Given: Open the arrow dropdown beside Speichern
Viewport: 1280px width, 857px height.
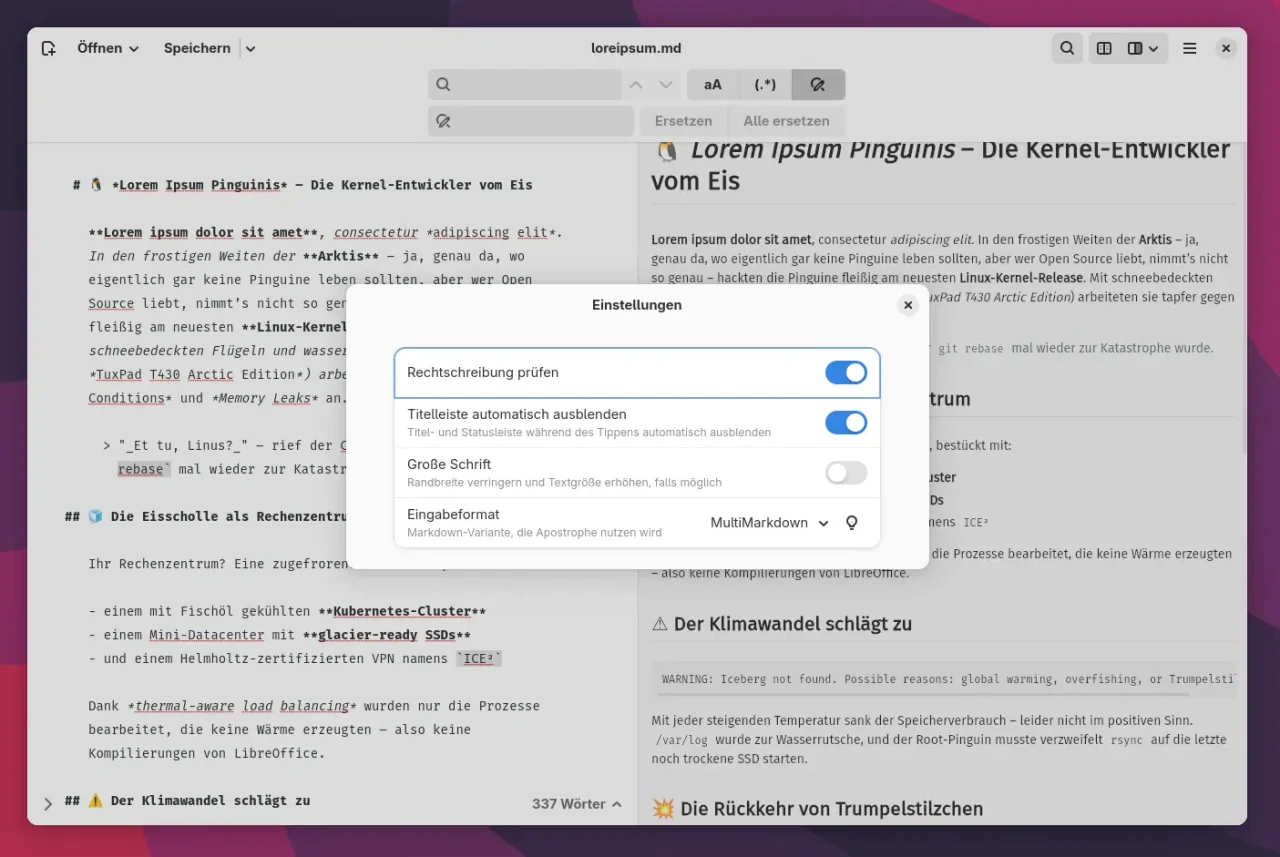Looking at the screenshot, I should (x=250, y=48).
